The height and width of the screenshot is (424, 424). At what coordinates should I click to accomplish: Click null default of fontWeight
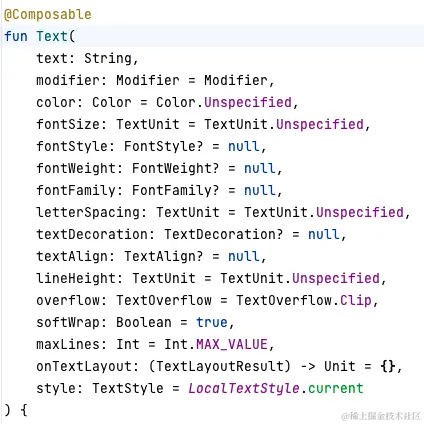pyautogui.click(x=260, y=168)
